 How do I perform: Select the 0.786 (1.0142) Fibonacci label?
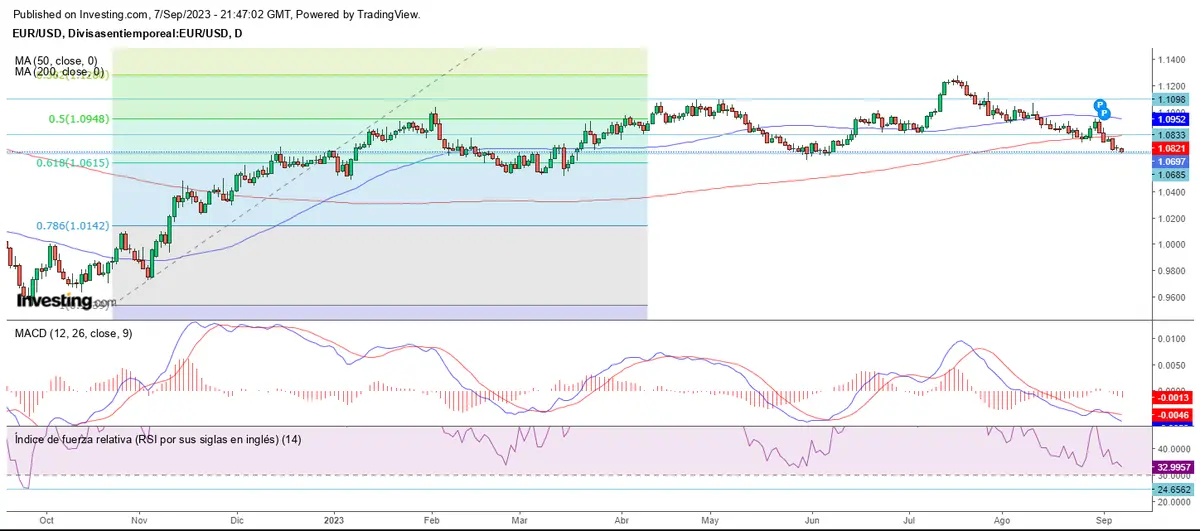pyautogui.click(x=71, y=227)
